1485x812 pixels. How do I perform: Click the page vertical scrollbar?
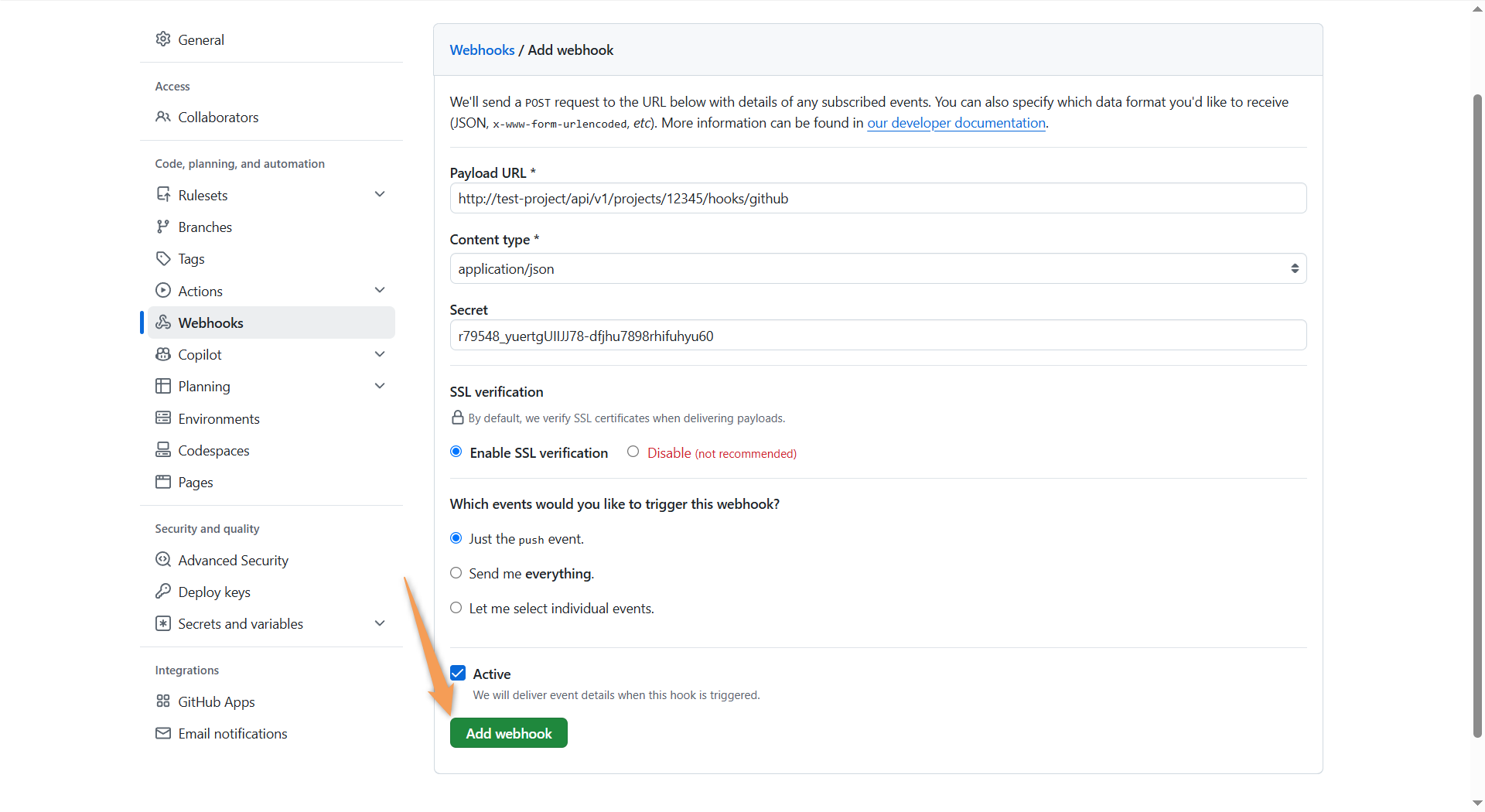click(x=1477, y=415)
